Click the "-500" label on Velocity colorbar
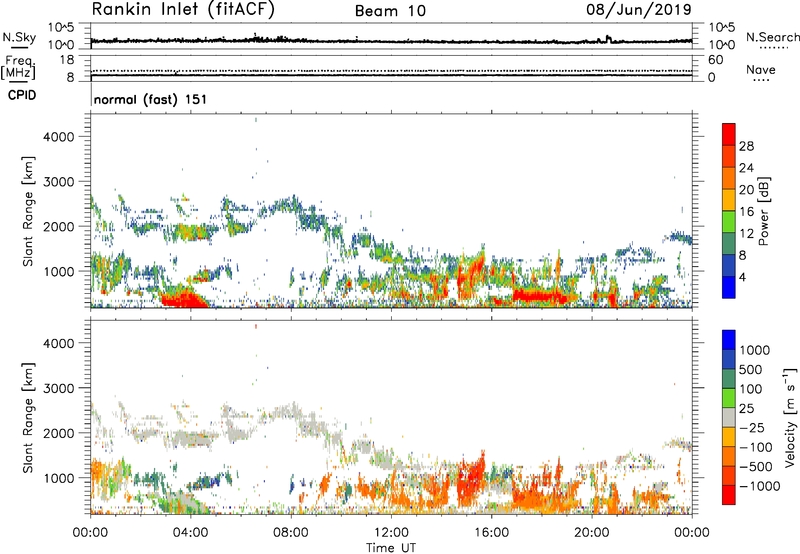The height and width of the screenshot is (554, 800). click(756, 467)
